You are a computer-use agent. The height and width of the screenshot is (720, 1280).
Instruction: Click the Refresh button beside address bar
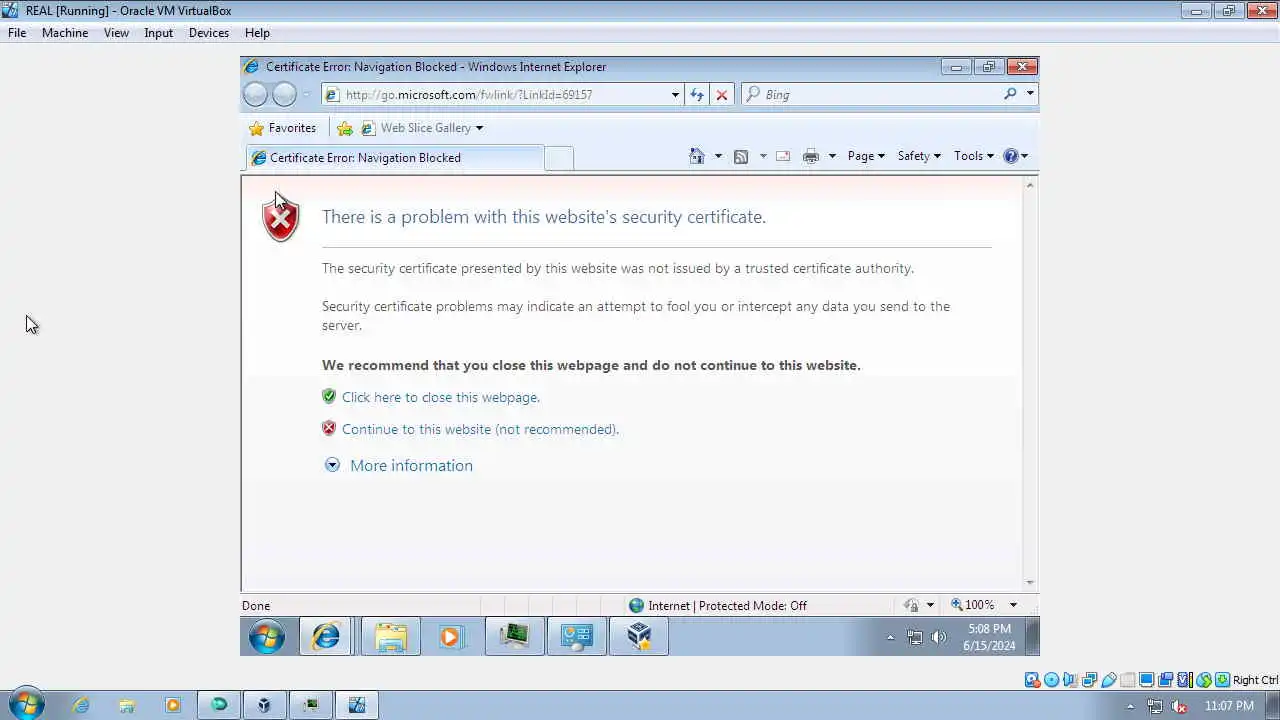[x=697, y=95]
